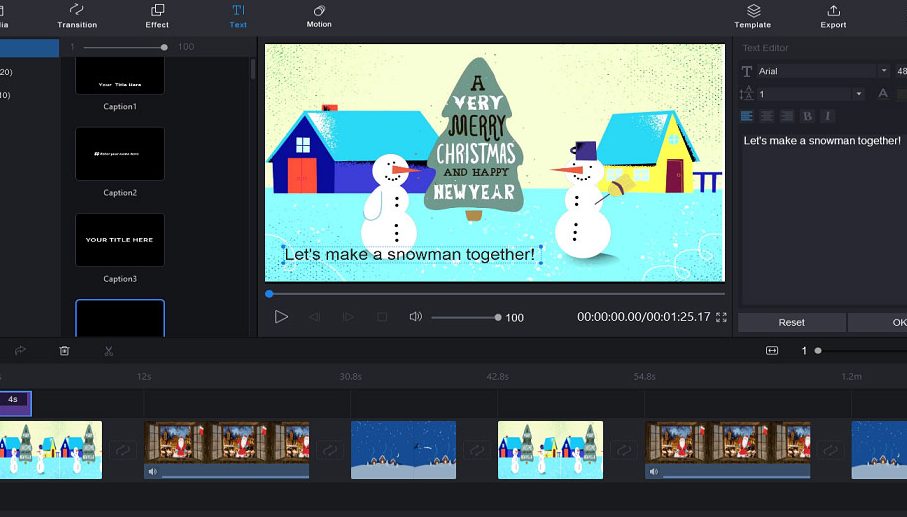Select the Caption1 text preset thumbnail

click(120, 76)
